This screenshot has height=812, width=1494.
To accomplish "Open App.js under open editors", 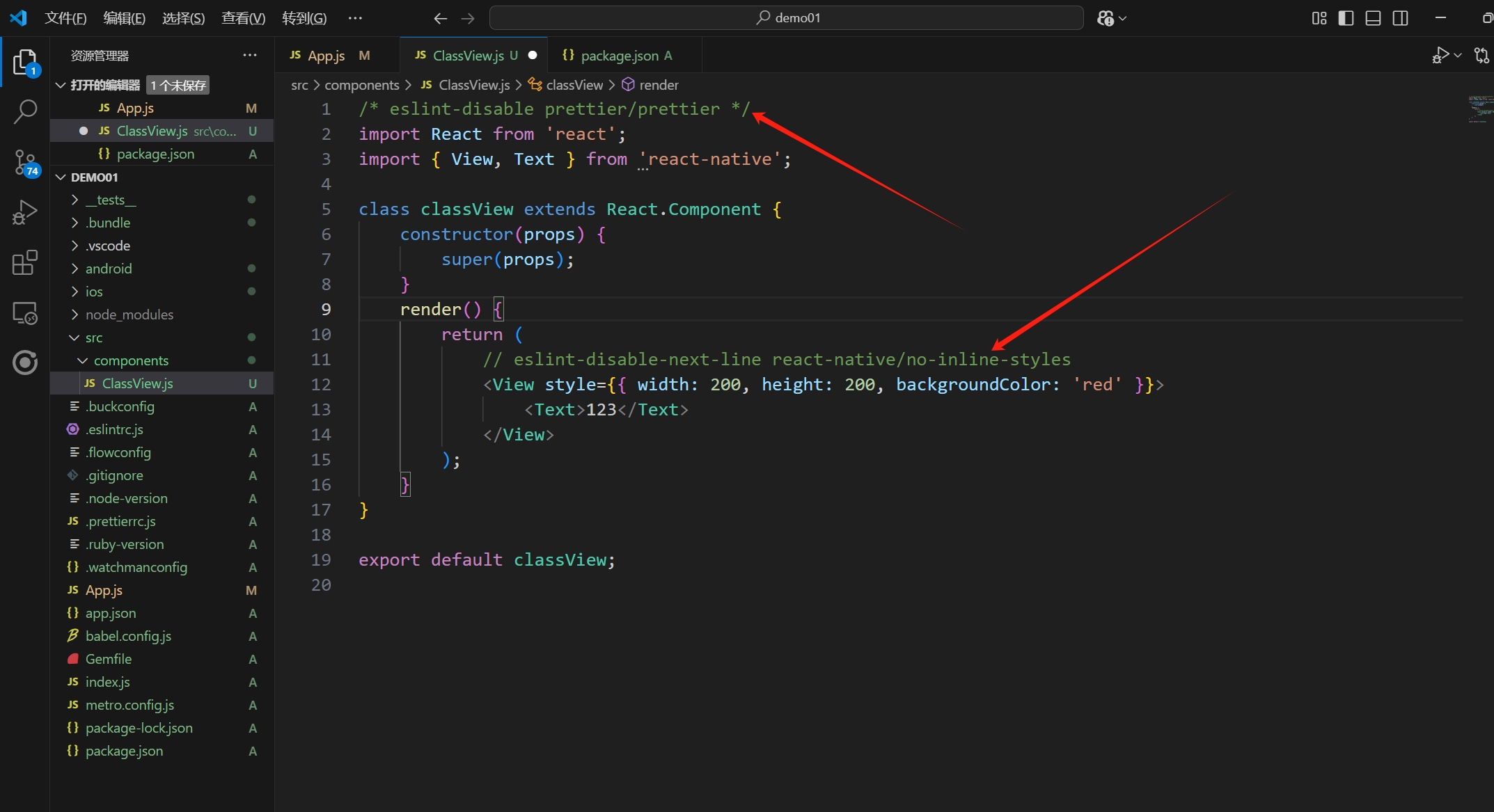I will [x=162, y=108].
